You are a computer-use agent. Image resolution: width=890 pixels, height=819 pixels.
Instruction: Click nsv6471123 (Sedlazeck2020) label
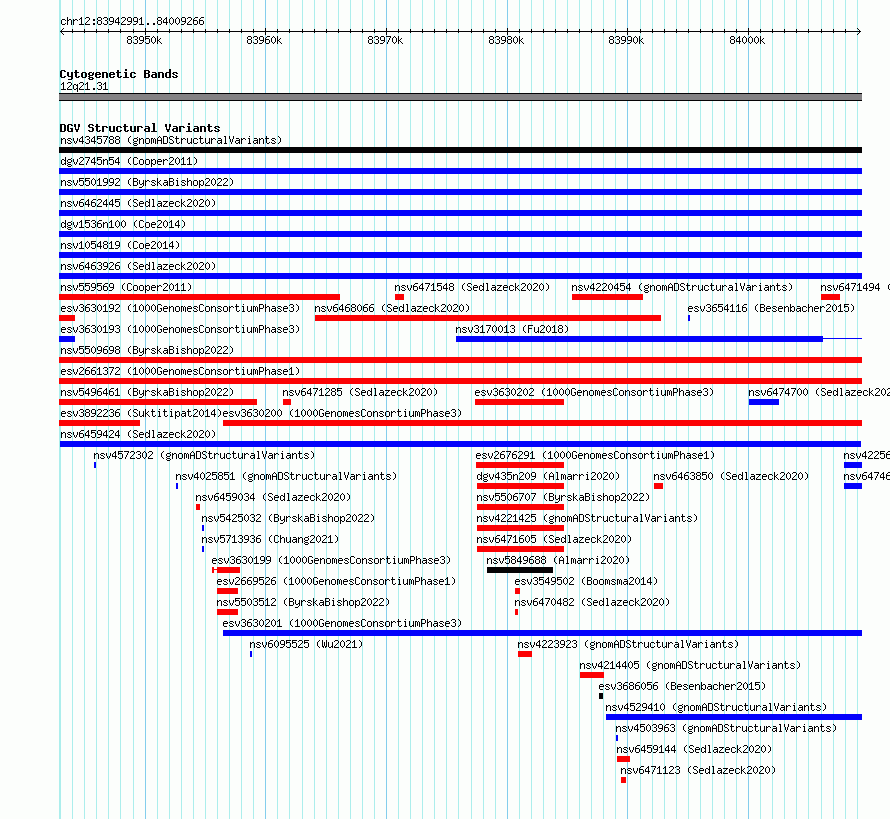pos(698,770)
